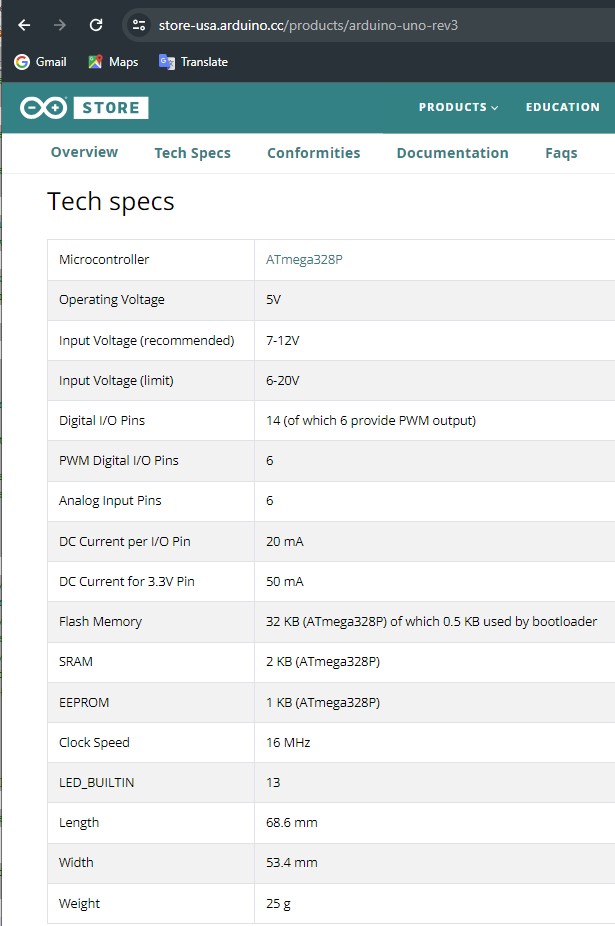
Task: Click the Tech specs heading
Action: pyautogui.click(x=110, y=202)
